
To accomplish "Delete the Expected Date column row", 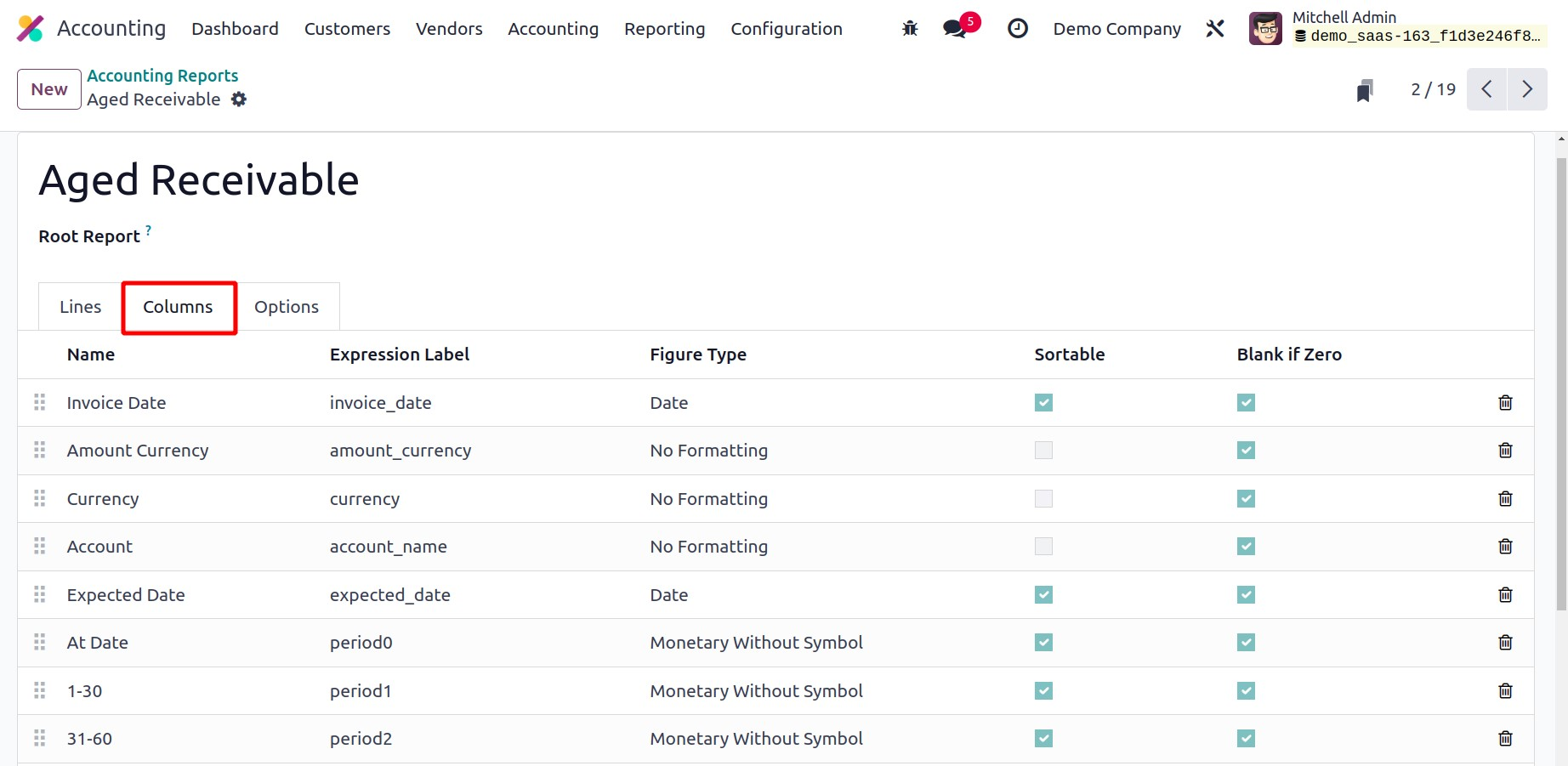I will click(x=1504, y=595).
